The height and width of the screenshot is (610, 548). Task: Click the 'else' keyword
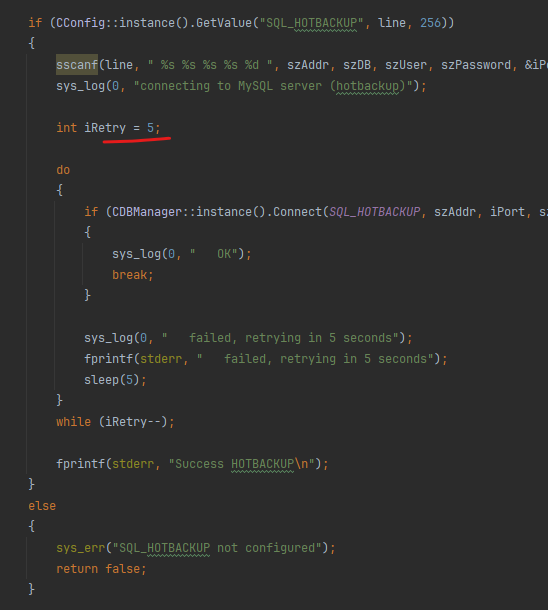pos(42,506)
